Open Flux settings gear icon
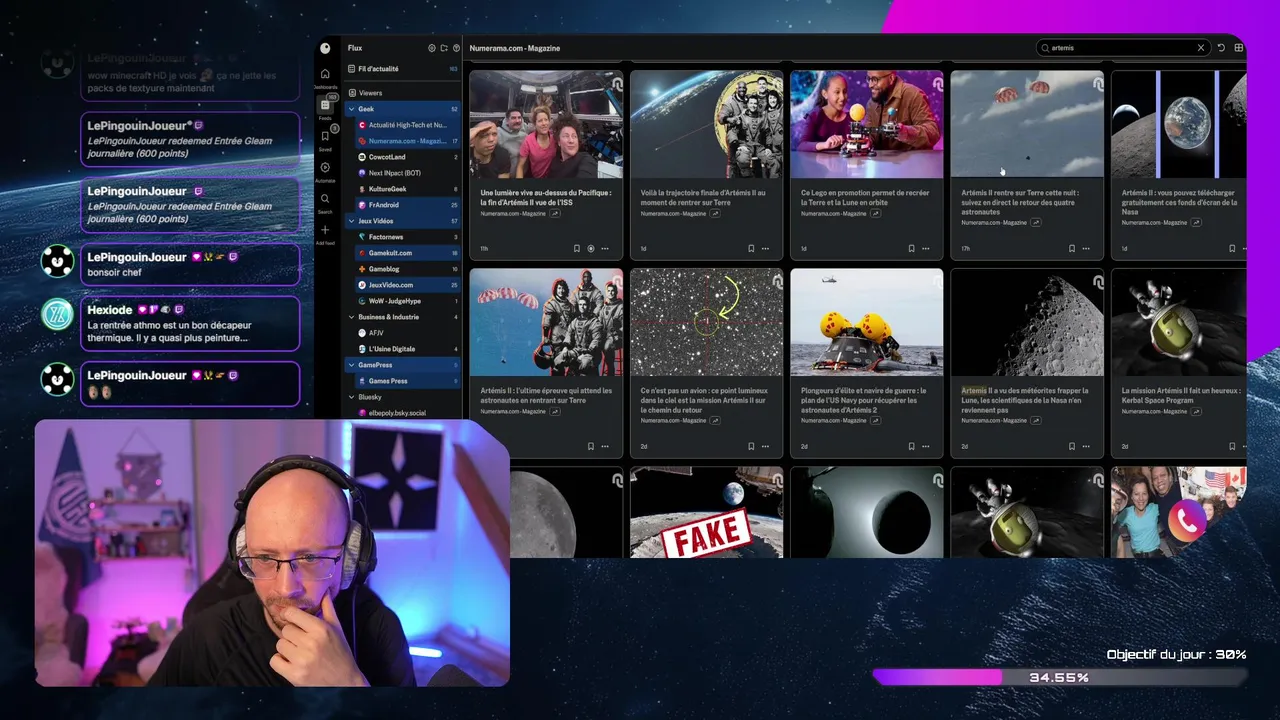Image resolution: width=1280 pixels, height=720 pixels. tap(432, 48)
